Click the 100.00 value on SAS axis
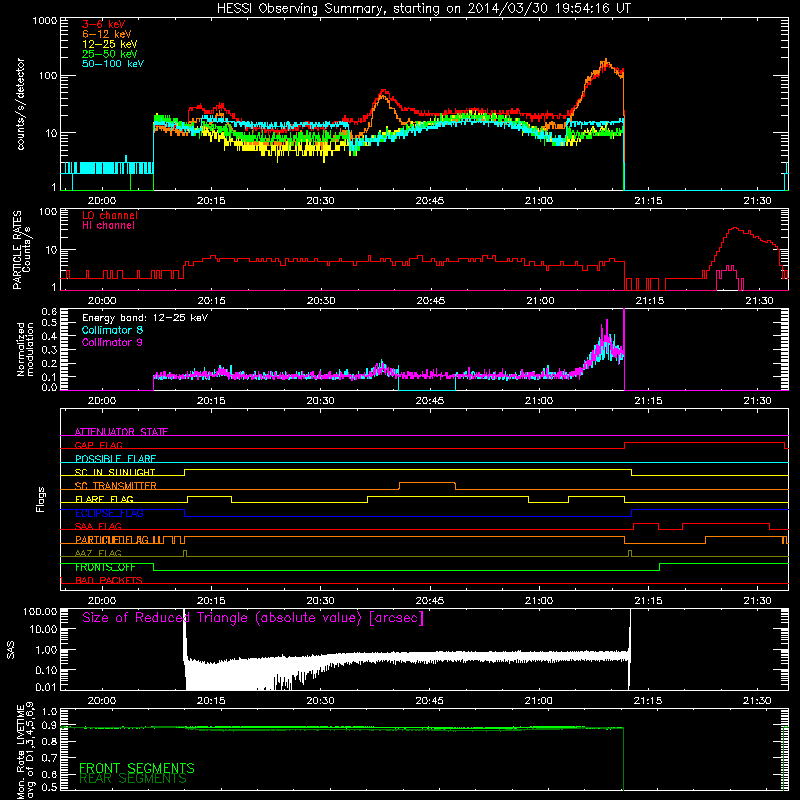 point(40,611)
